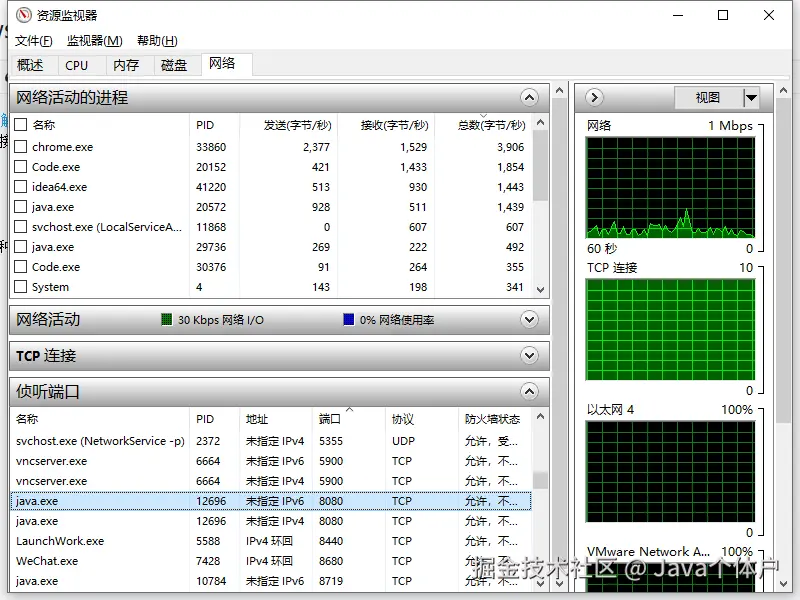Click the chrome.exe process name
The width and height of the screenshot is (800, 600).
[x=62, y=147]
